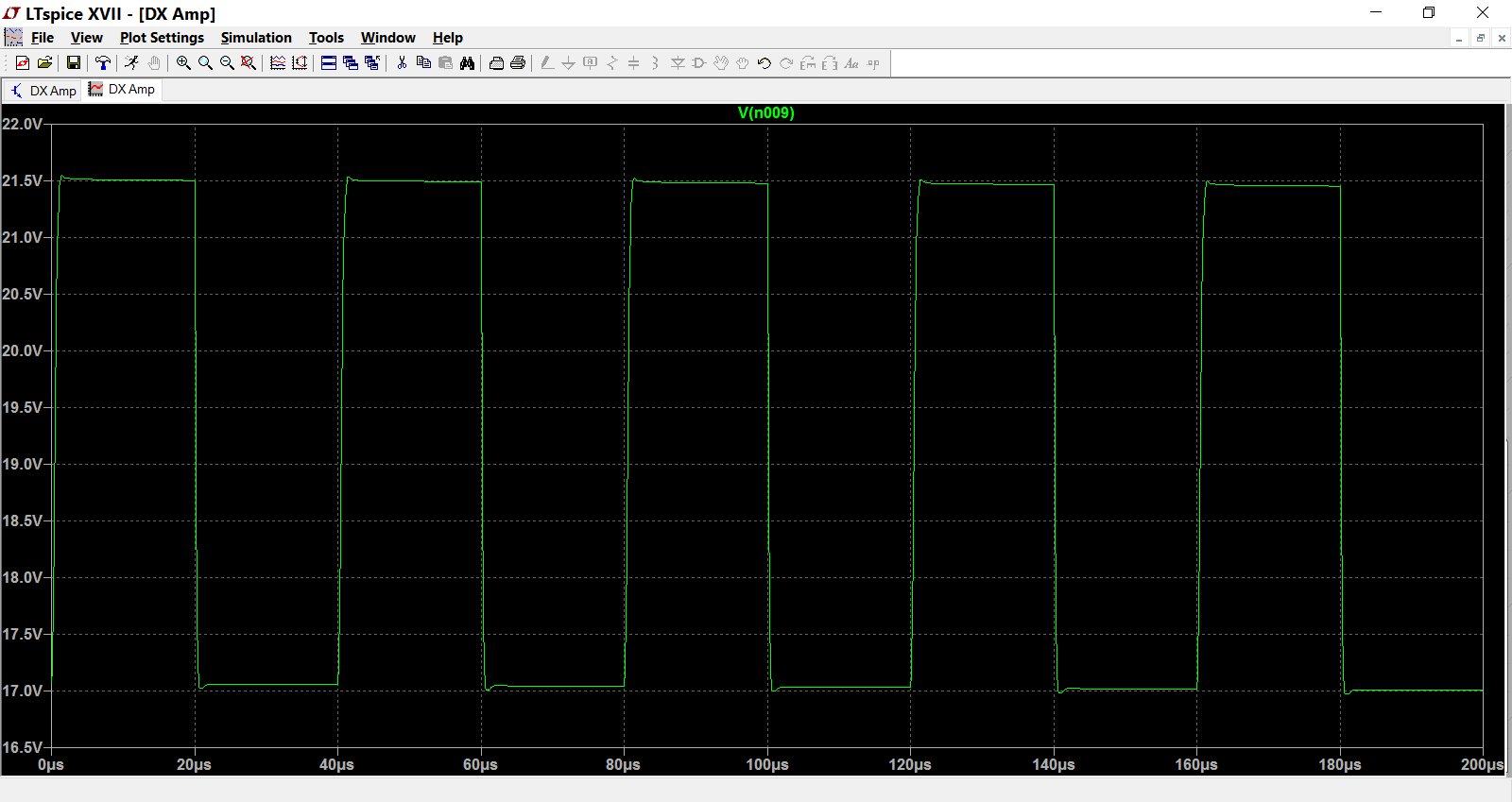Select the Inductor tool
This screenshot has width=1512, height=802.
pos(655,63)
